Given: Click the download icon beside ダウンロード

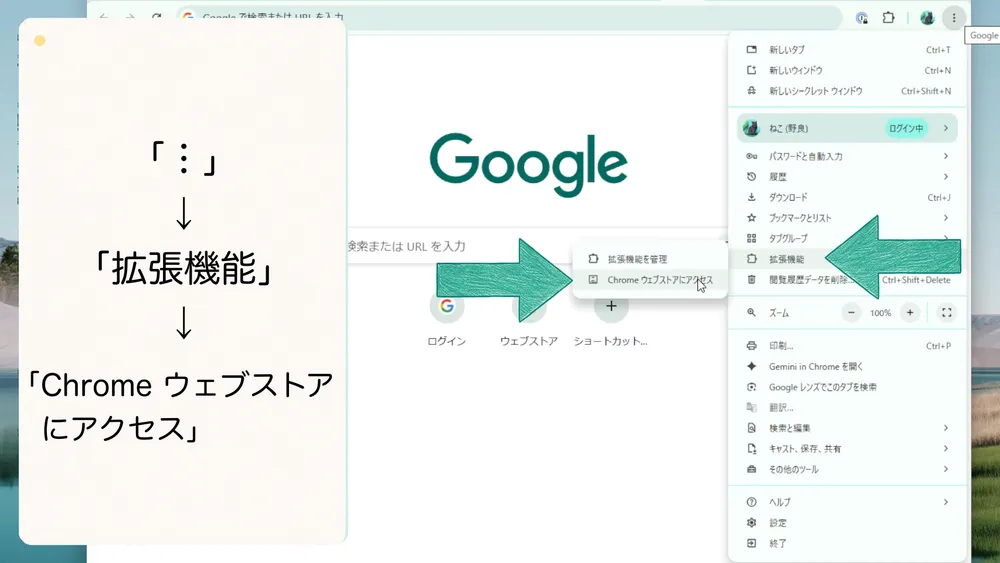Looking at the screenshot, I should click(751, 197).
